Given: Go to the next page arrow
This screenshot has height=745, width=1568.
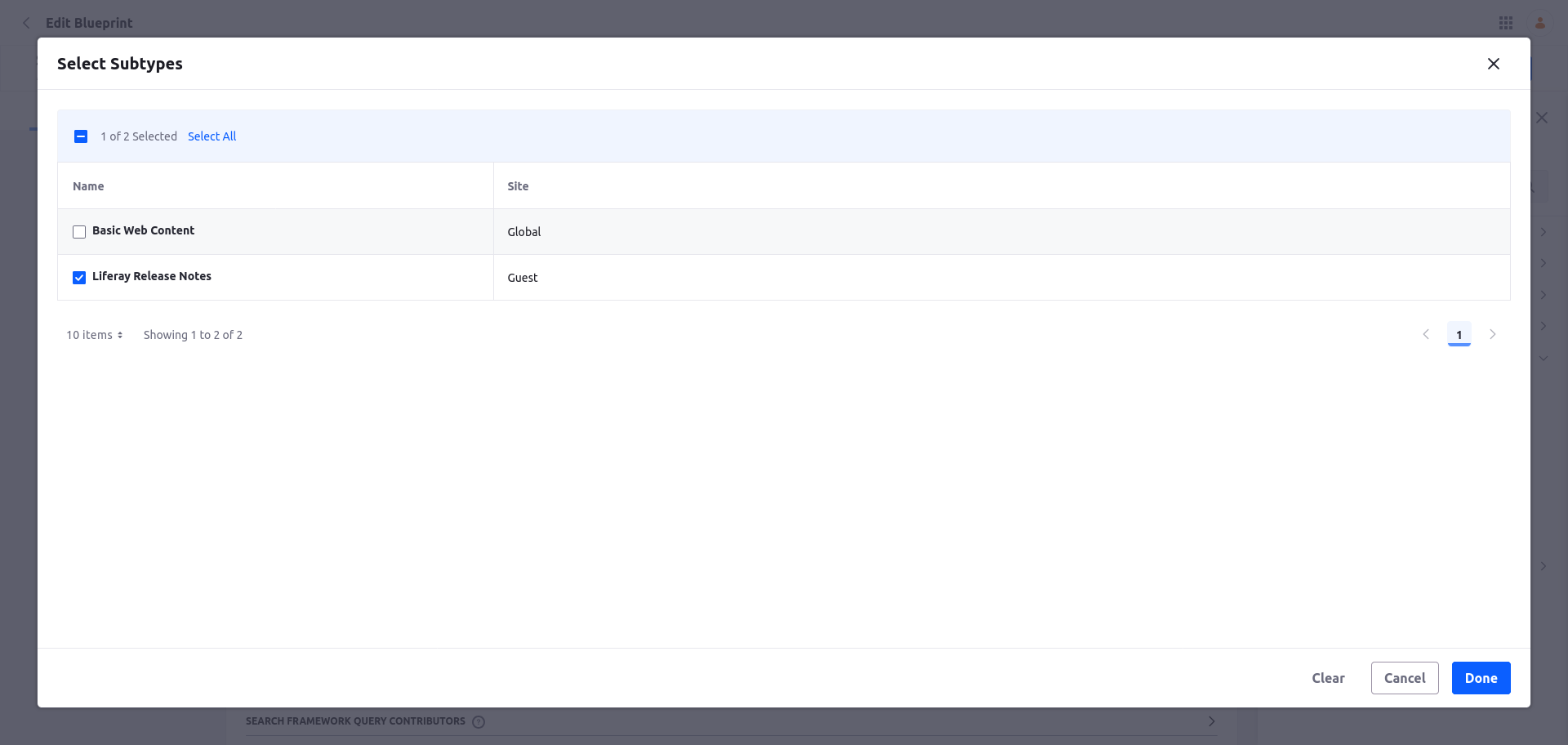Looking at the screenshot, I should 1492,334.
